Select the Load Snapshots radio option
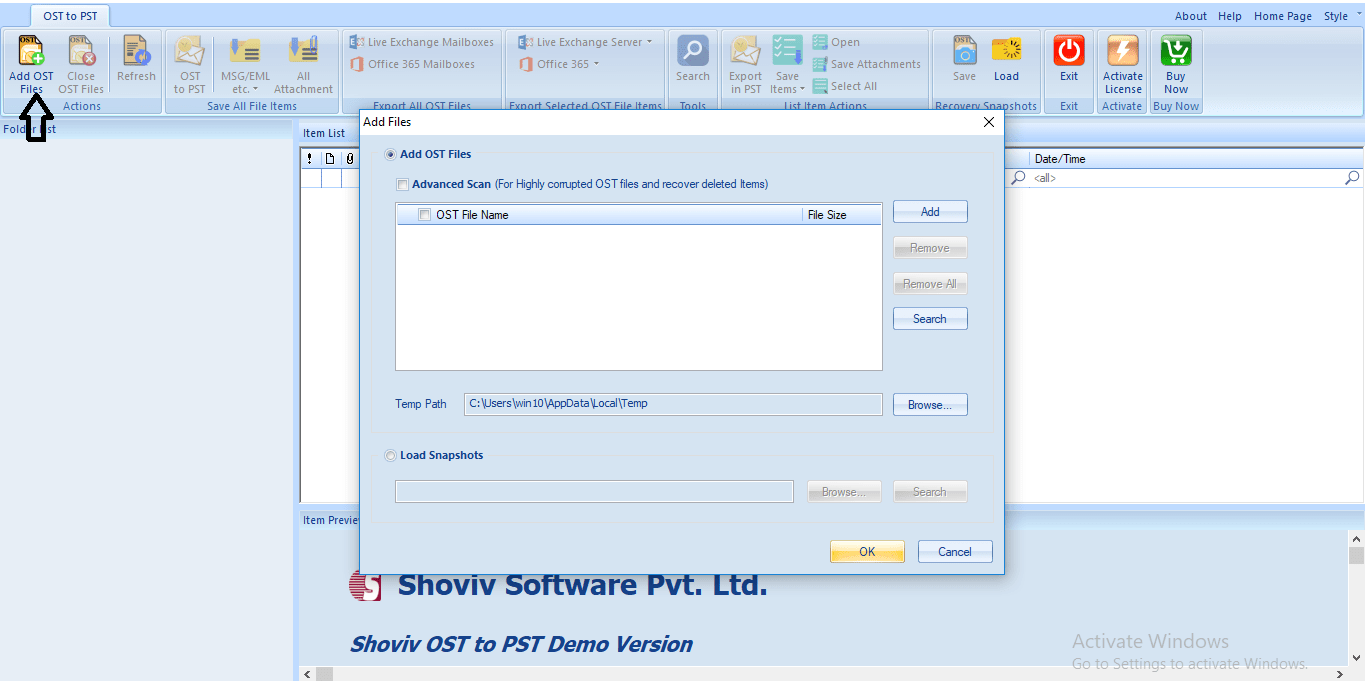This screenshot has height=681, width=1365. 391,456
